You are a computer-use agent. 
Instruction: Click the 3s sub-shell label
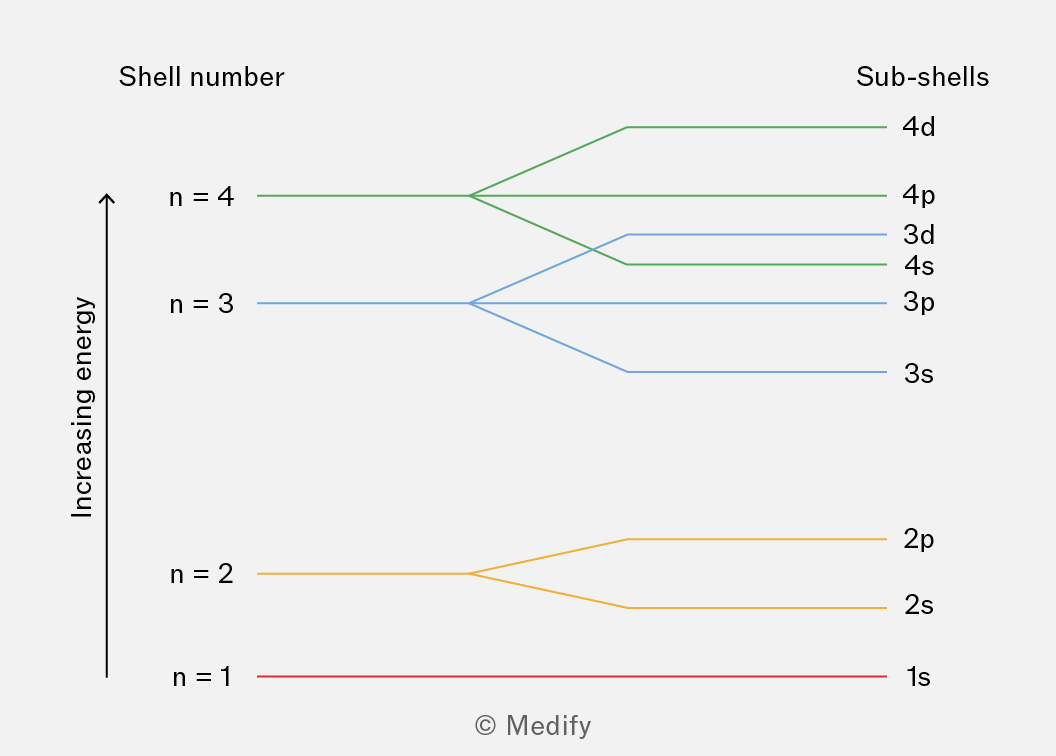[x=918, y=374]
